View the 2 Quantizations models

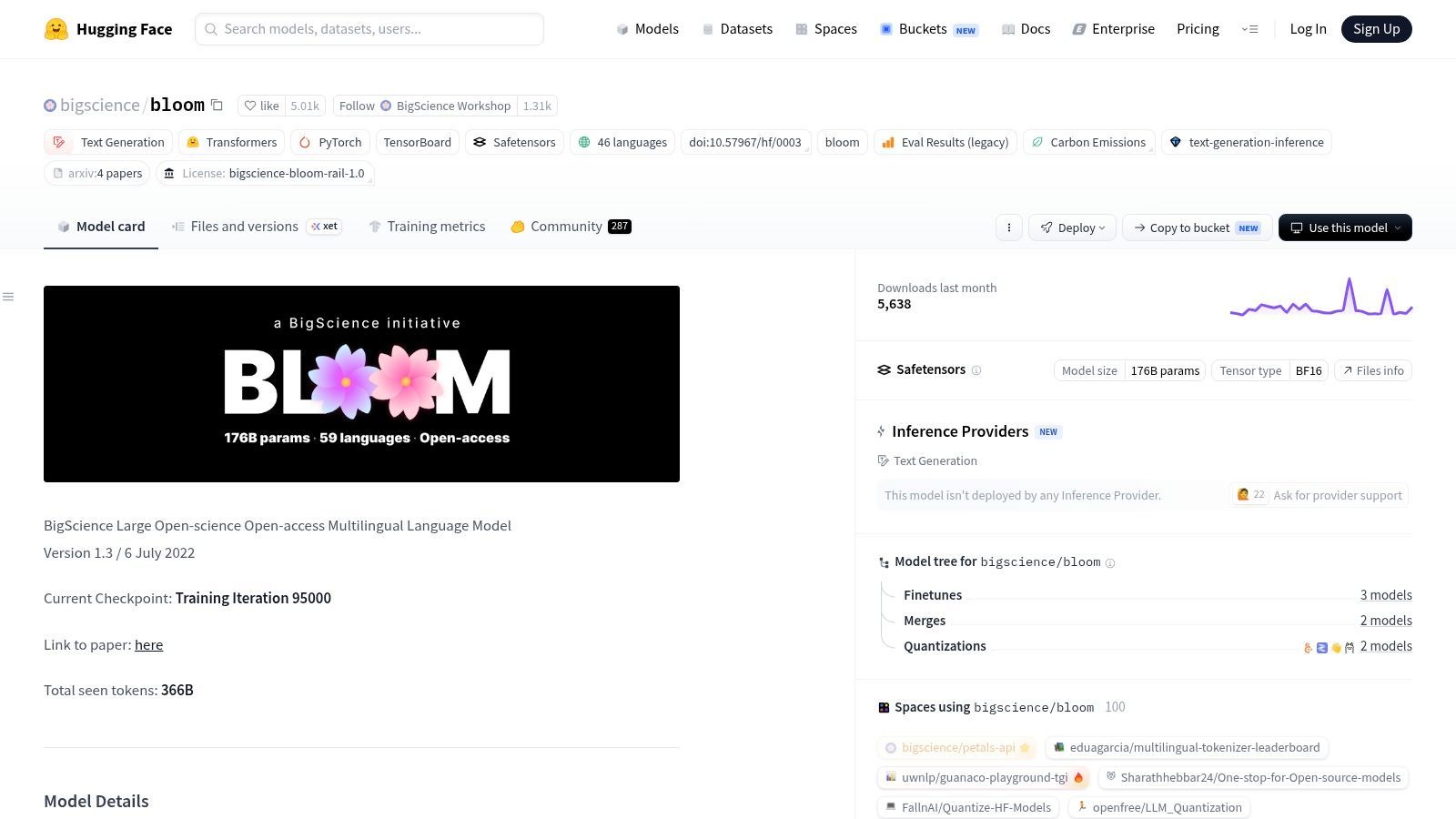pyautogui.click(x=1386, y=646)
